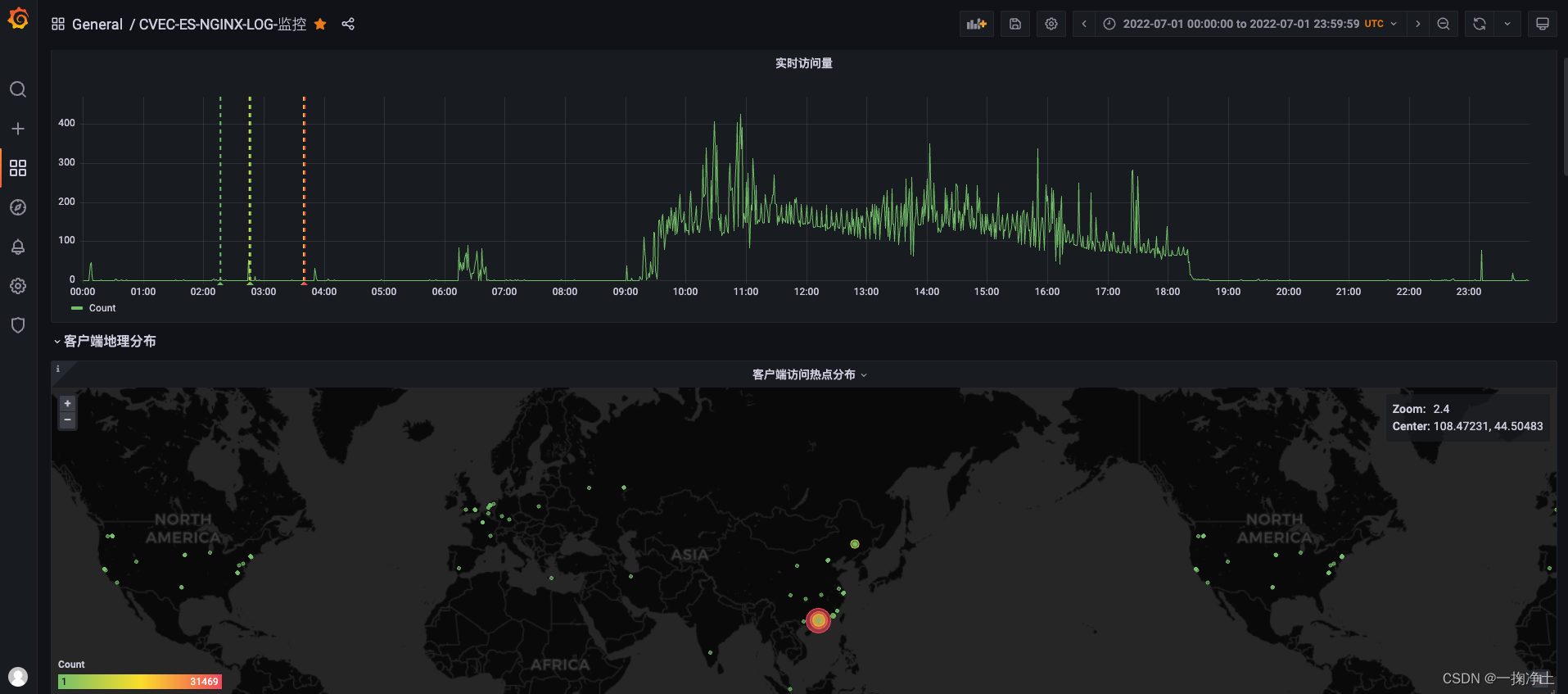Shift time range forward with right arrow
This screenshot has width=1568, height=694.
click(x=1418, y=24)
